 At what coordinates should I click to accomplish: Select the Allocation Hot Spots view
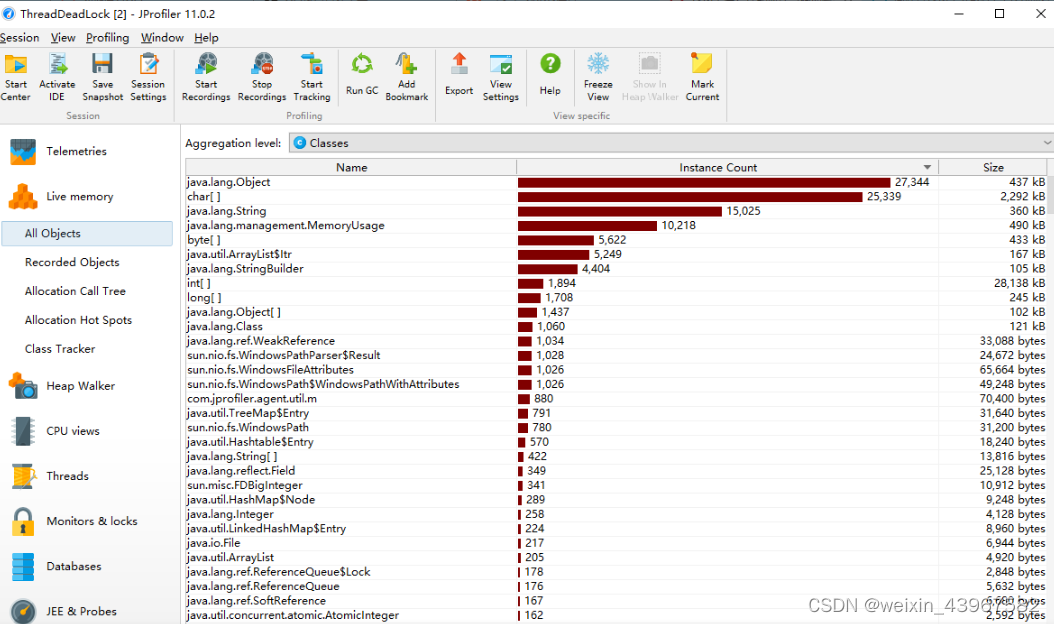[78, 320]
